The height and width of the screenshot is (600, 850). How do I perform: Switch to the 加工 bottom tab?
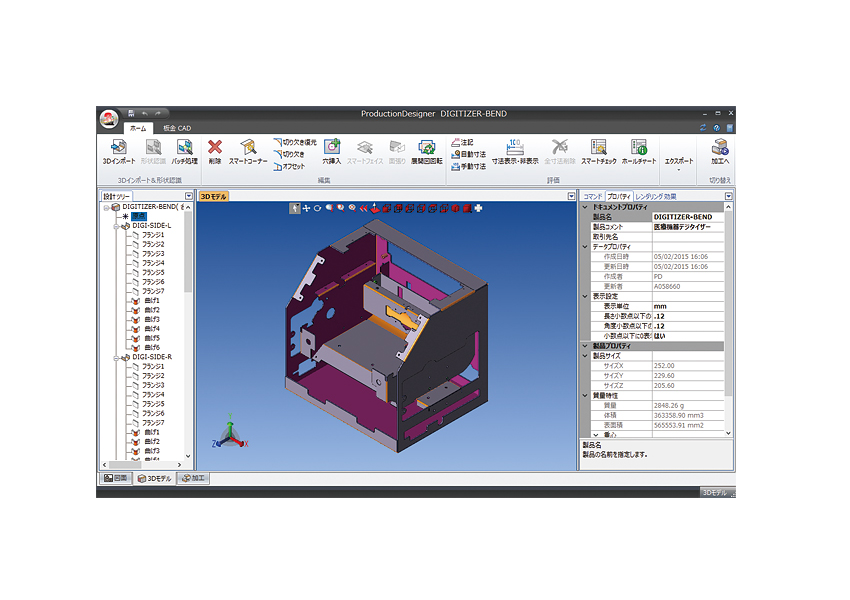pyautogui.click(x=194, y=479)
